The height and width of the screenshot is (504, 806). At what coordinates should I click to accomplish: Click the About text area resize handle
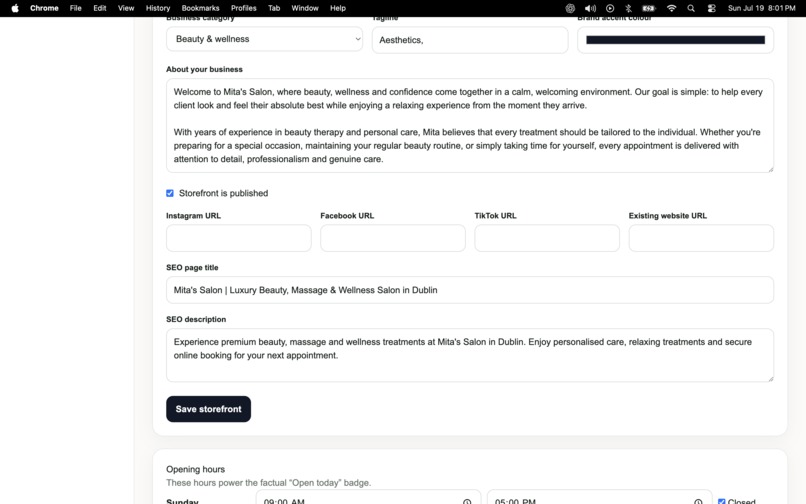click(x=771, y=169)
